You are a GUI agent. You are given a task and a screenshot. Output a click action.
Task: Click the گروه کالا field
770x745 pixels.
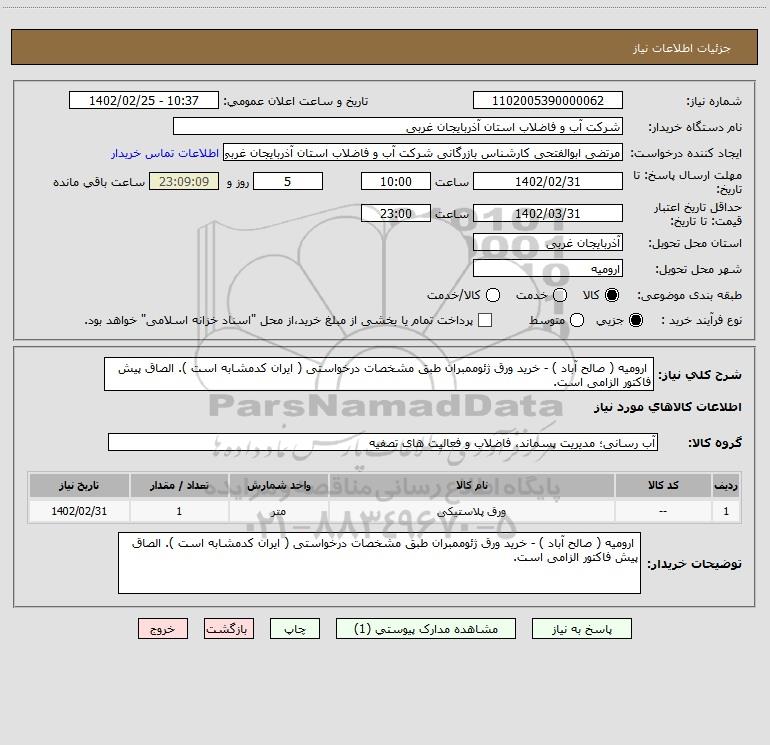[383, 442]
